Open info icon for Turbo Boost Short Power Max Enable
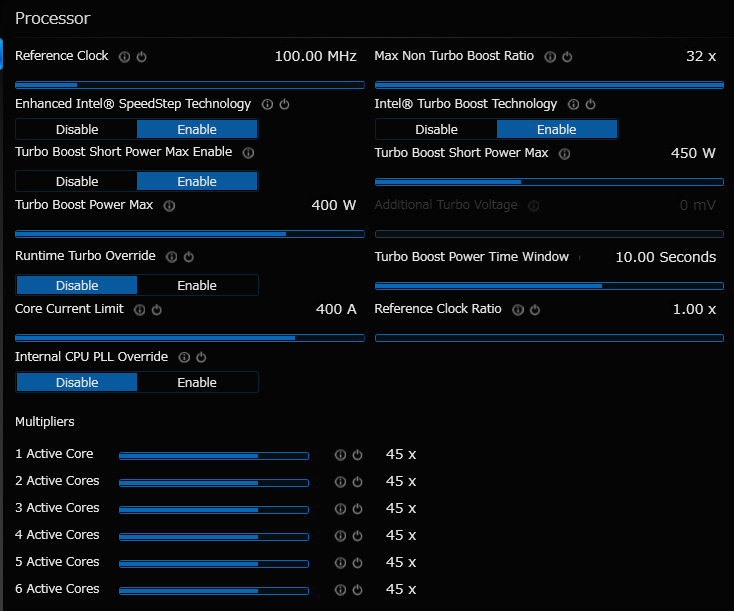The height and width of the screenshot is (611, 734). [x=248, y=153]
